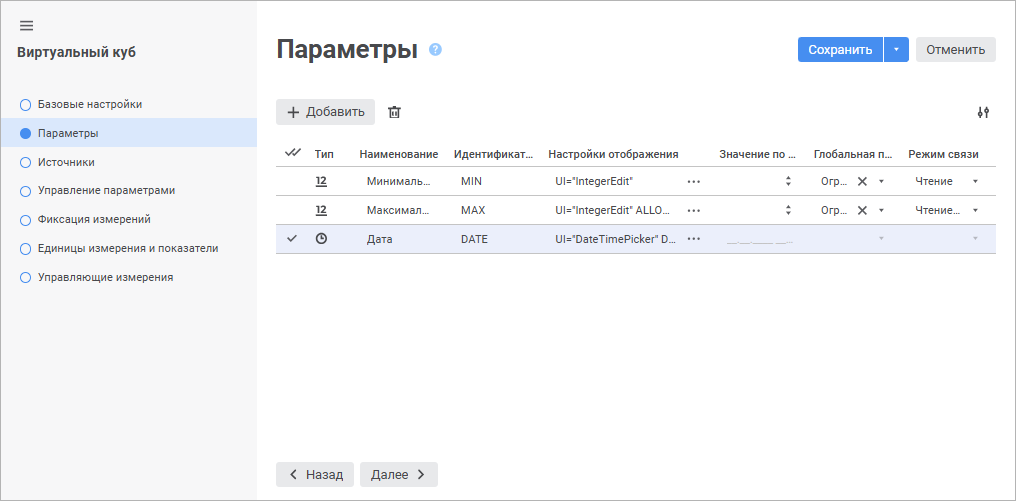Screen dimensions: 1016x501
Task: Click the Режим связи column header
Action: pyautogui.click(x=943, y=154)
